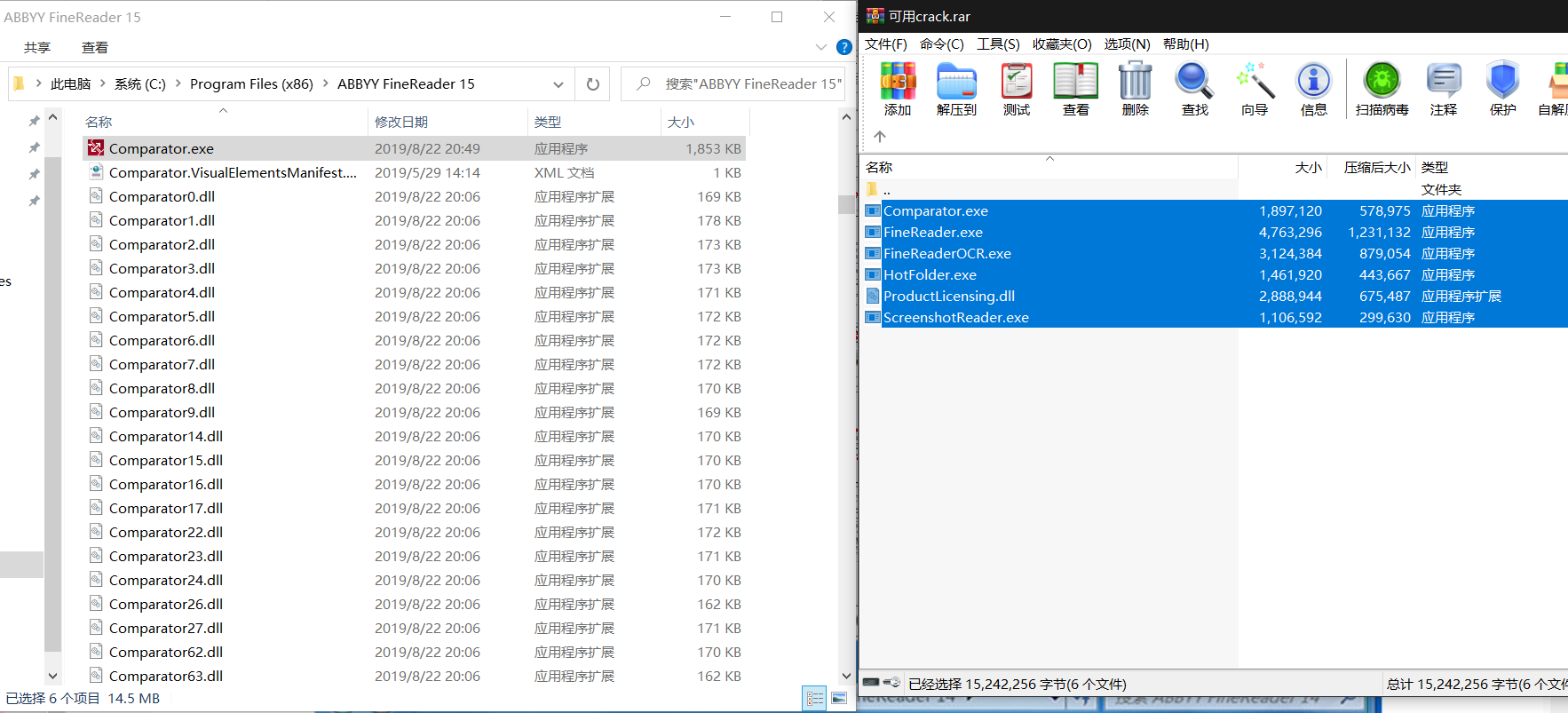1568x713 pixels.
Task: Open the 查看 ribbon tab in Explorer
Action: [95, 48]
